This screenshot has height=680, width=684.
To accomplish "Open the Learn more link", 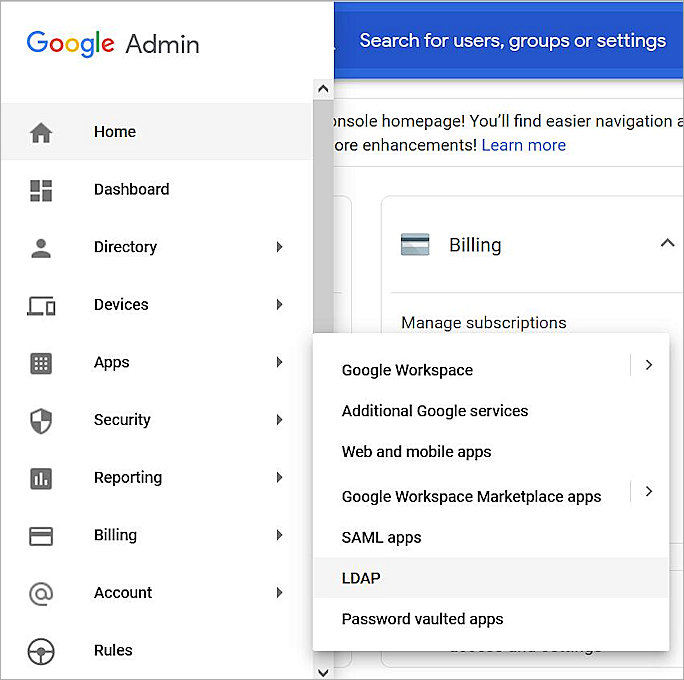I will 523,145.
